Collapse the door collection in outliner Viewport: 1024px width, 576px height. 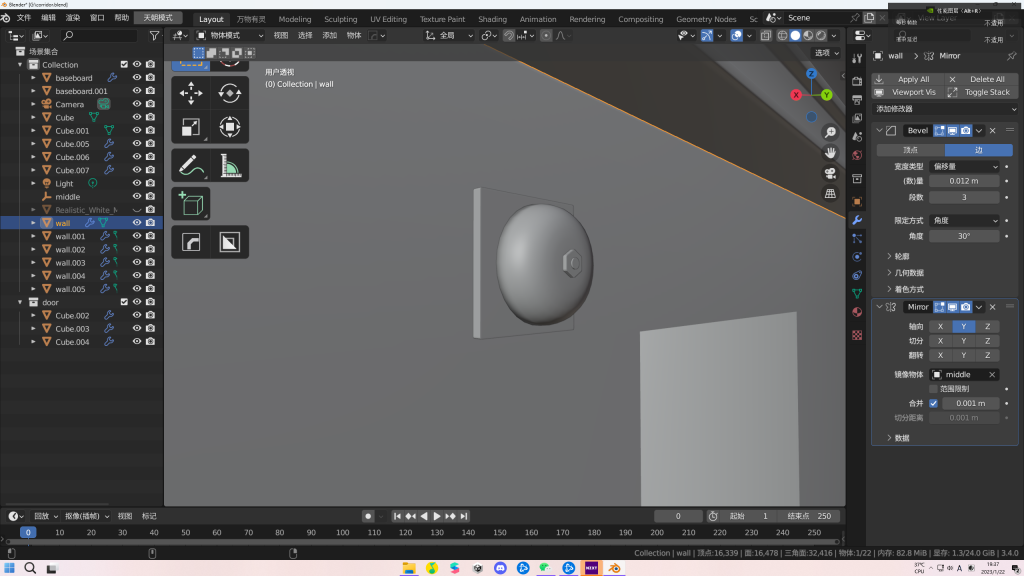20,302
